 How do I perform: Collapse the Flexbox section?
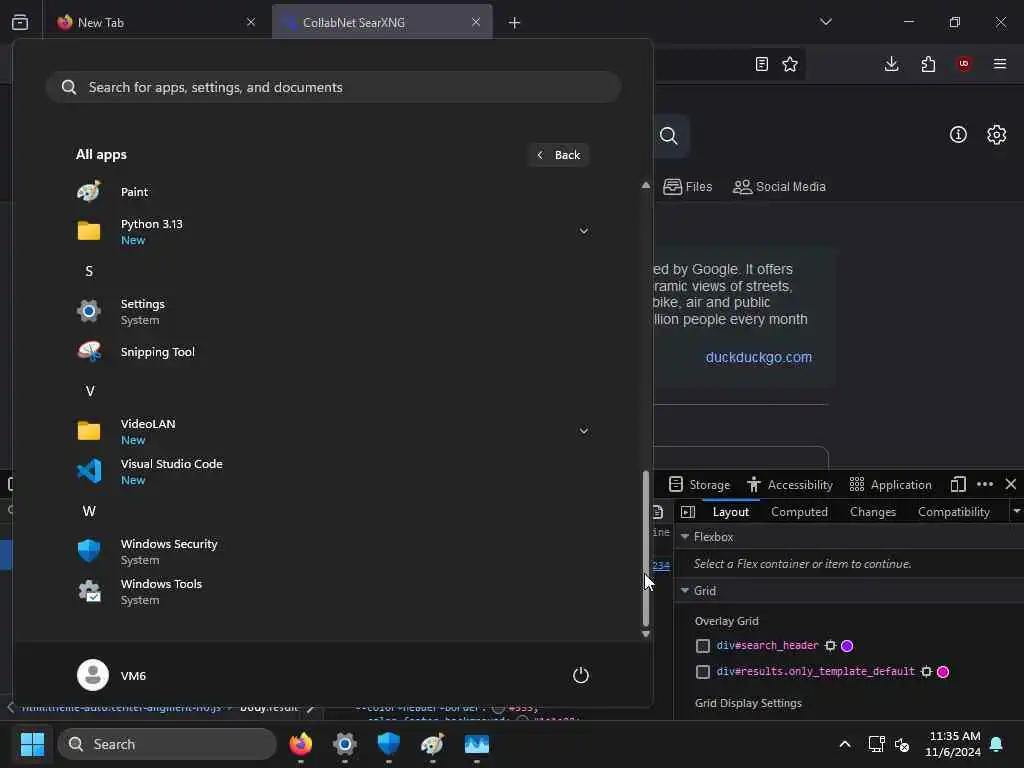tap(685, 537)
